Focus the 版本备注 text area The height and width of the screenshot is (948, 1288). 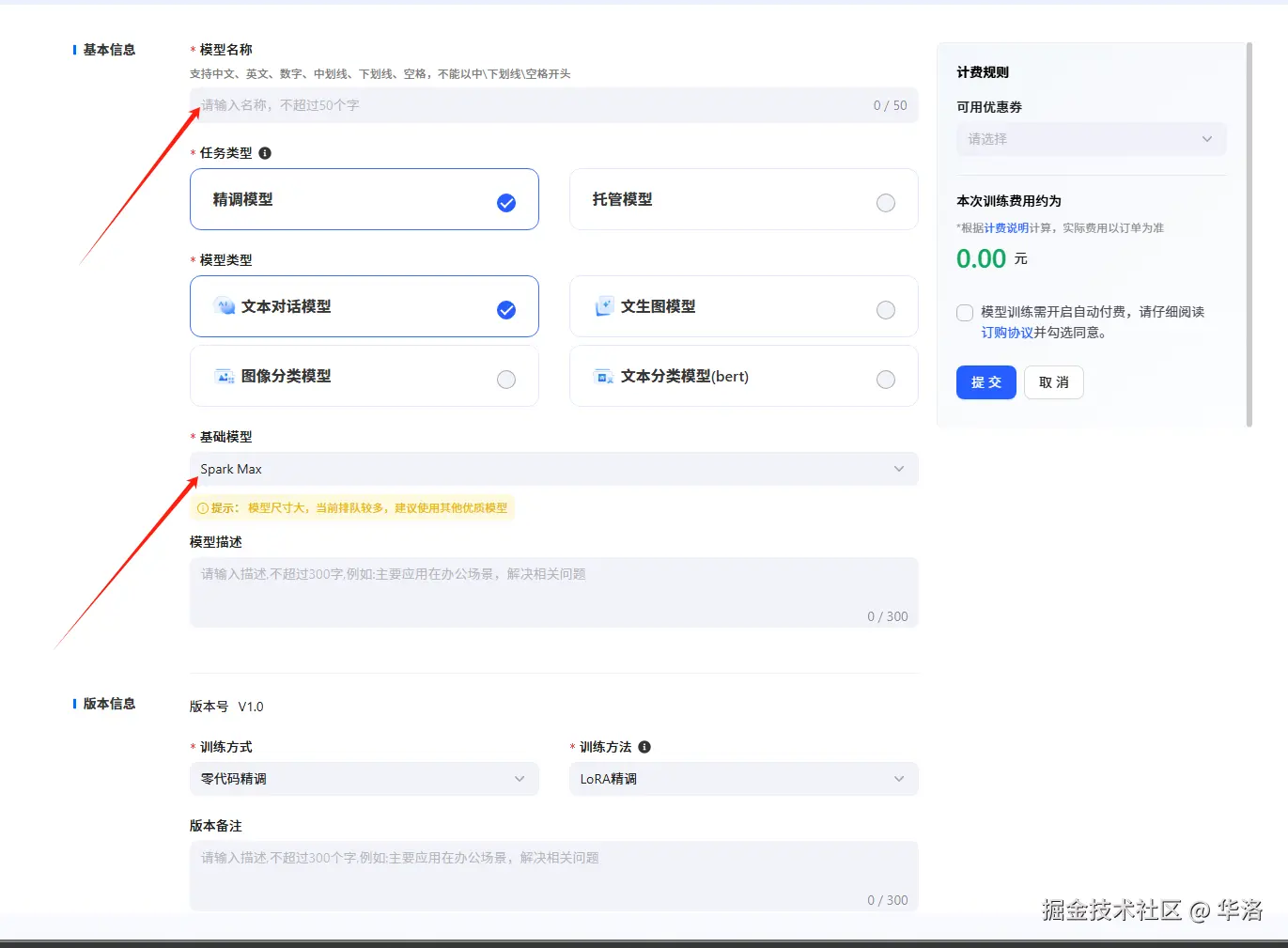(x=554, y=876)
